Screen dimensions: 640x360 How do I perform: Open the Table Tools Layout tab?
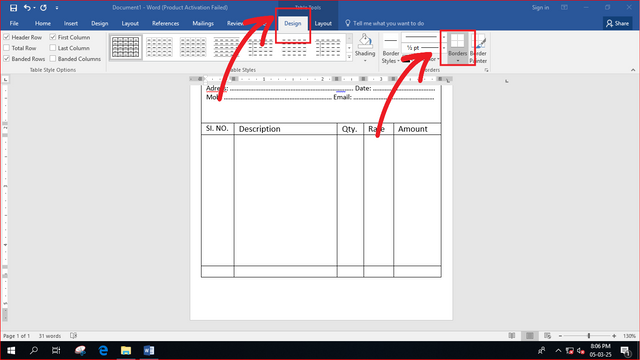click(323, 23)
